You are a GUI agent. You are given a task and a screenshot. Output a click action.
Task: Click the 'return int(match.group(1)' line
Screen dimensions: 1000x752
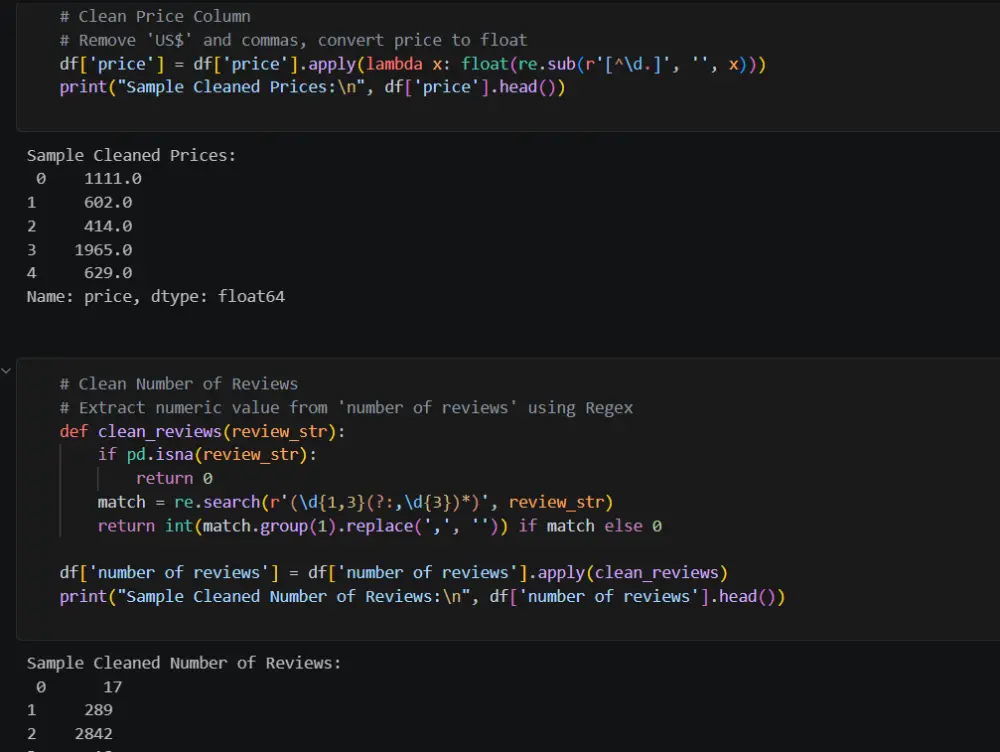click(379, 526)
